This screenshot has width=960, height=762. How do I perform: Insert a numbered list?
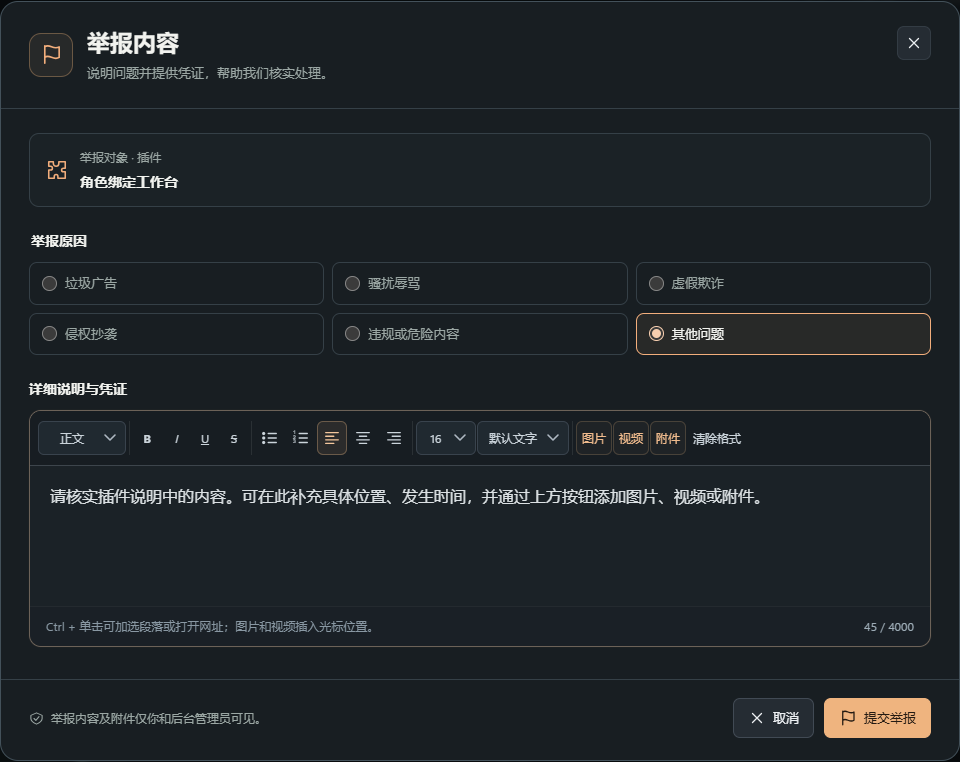(301, 438)
